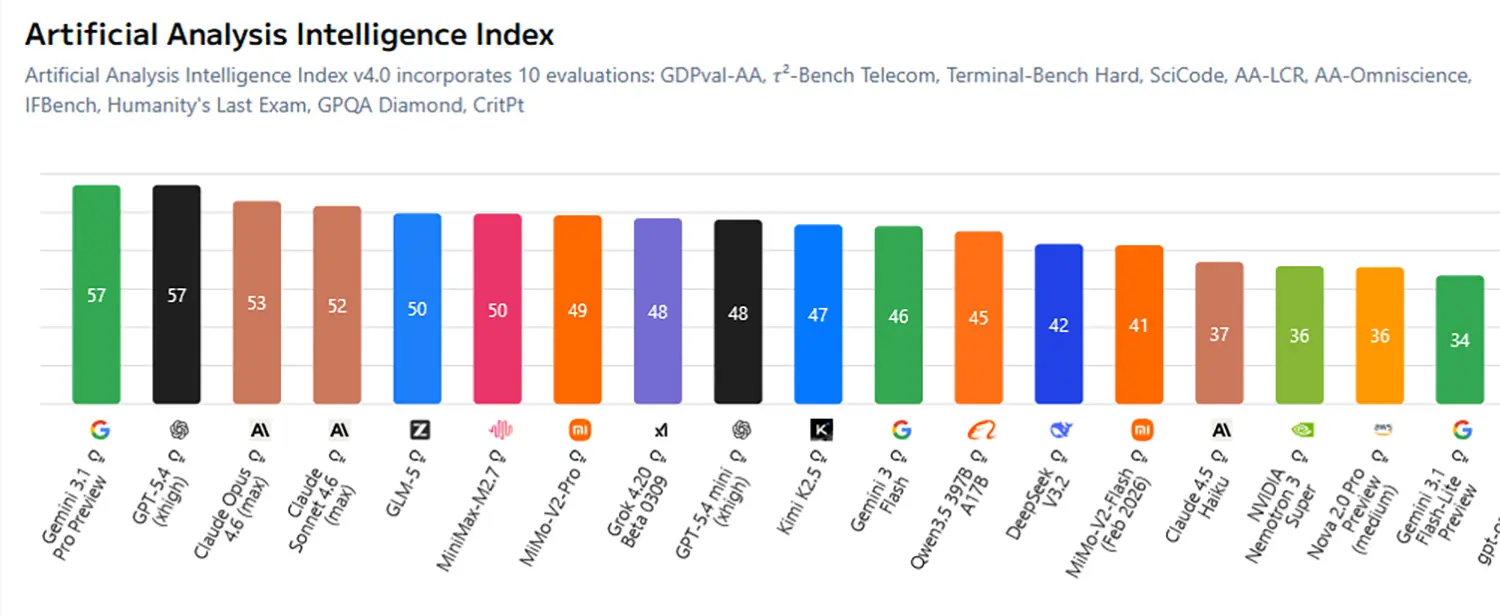1500x616 pixels.
Task: Click the OpenAI logo under the GPT-5.4 (xhigh) bar
Action: [x=180, y=430]
